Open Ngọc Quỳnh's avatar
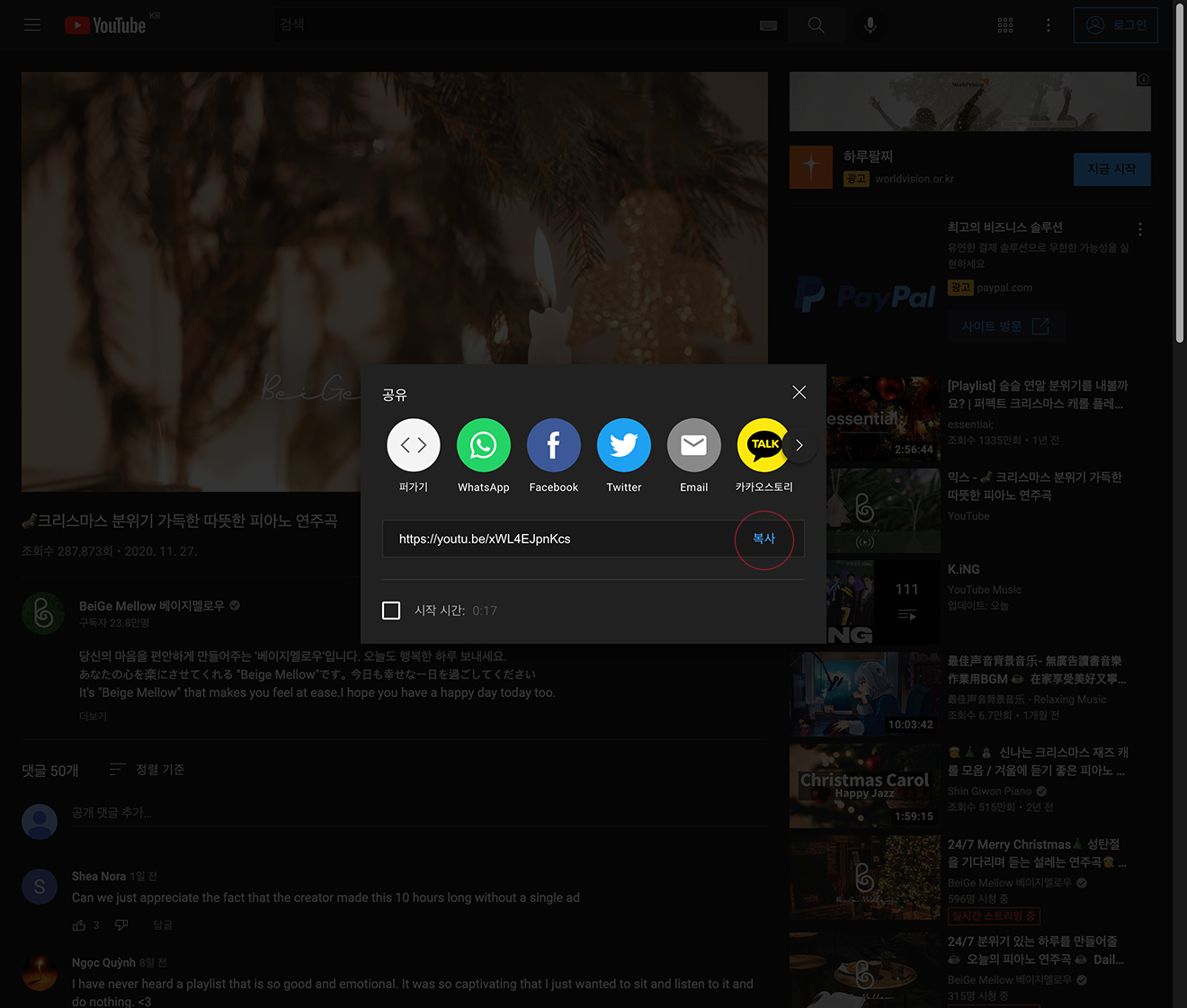Viewport: 1187px width, 1008px height. [x=40, y=973]
